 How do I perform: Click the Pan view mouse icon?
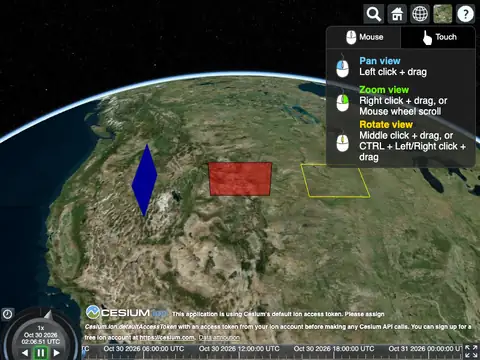342,66
